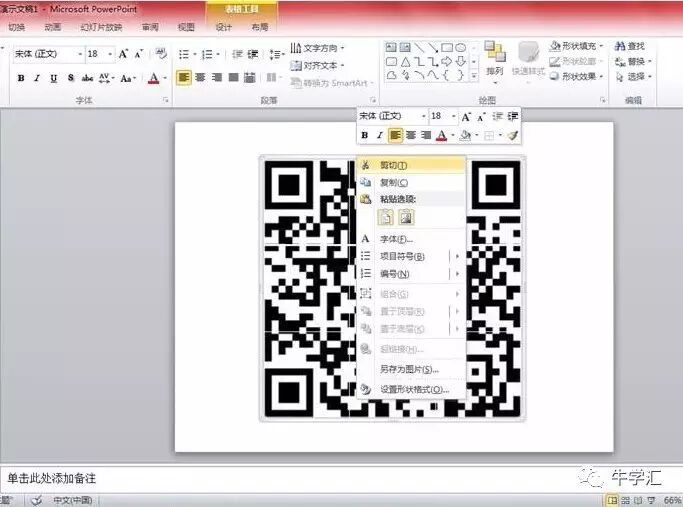This screenshot has width=683, height=507.
Task: Open the 审阅 (Review) ribbon tab
Action: pos(150,27)
